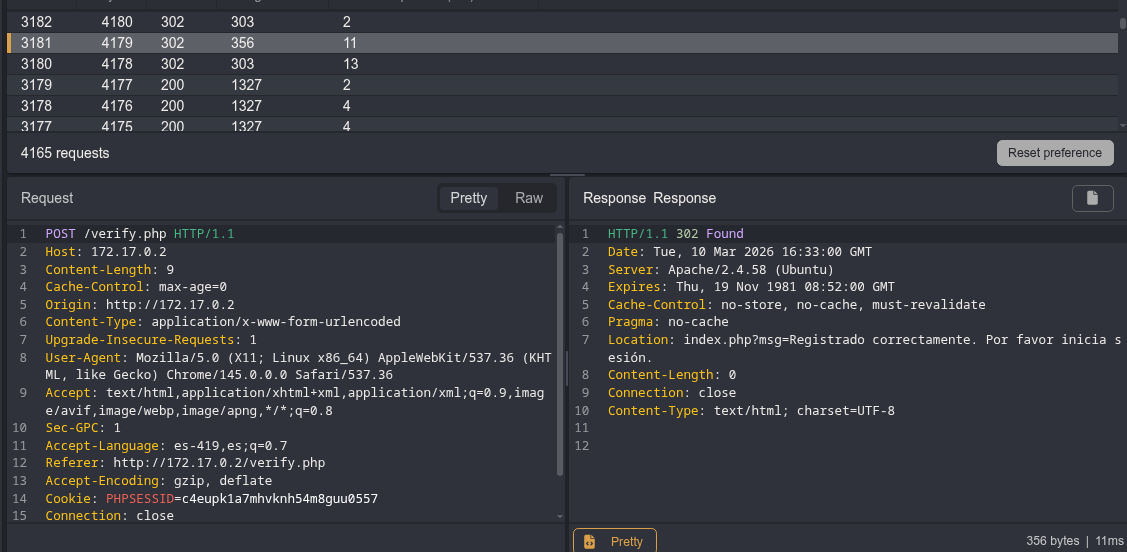Click the Referer header line in request
This screenshot has width=1127, height=552.
[x=185, y=462]
